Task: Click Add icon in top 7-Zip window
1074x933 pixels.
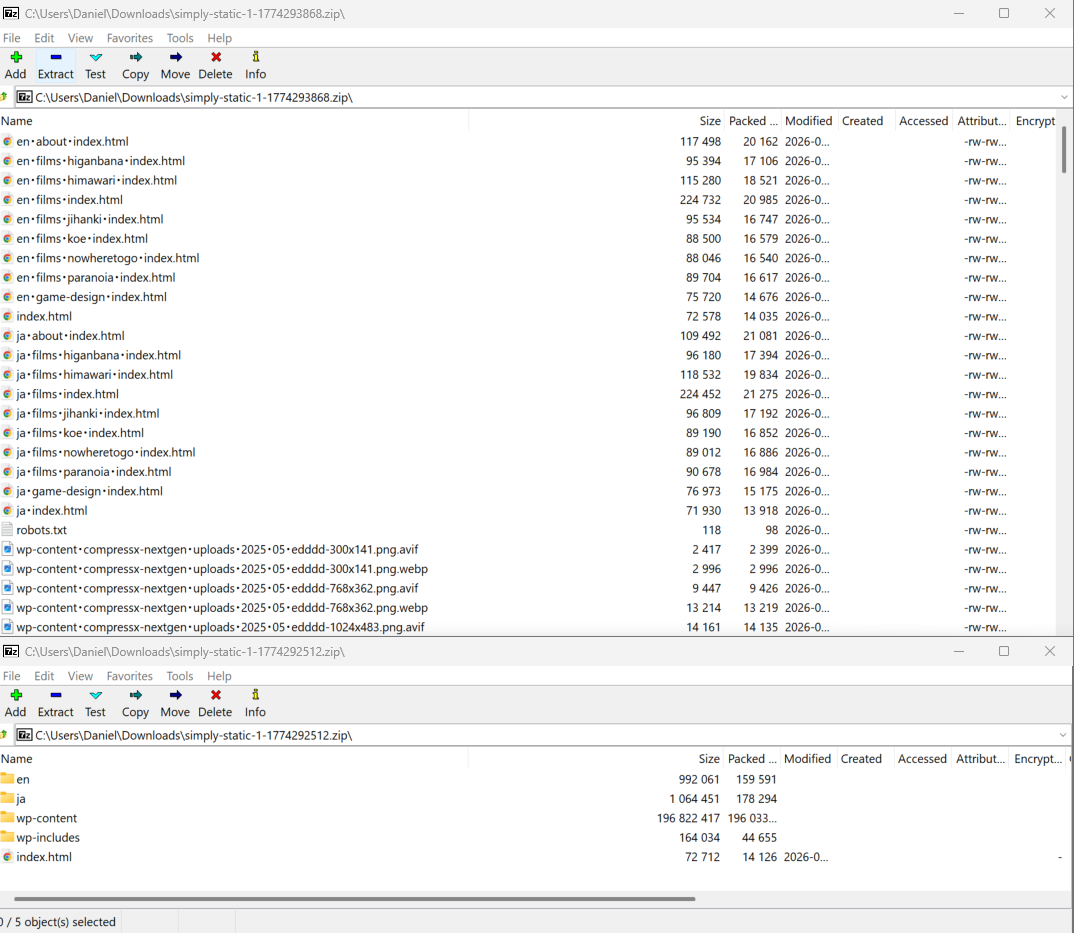Action: [16, 58]
